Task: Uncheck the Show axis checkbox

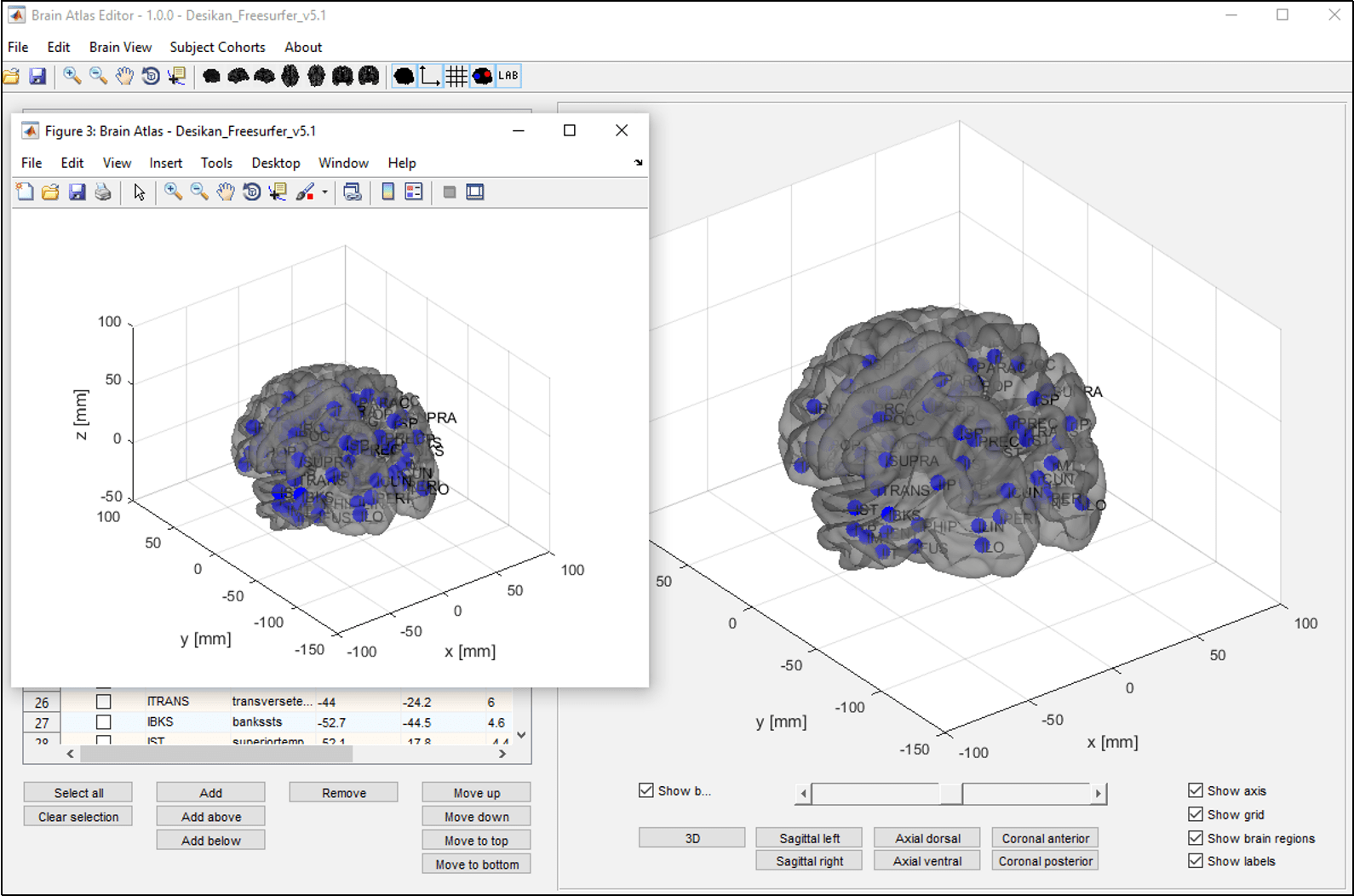Action: pos(1196,790)
